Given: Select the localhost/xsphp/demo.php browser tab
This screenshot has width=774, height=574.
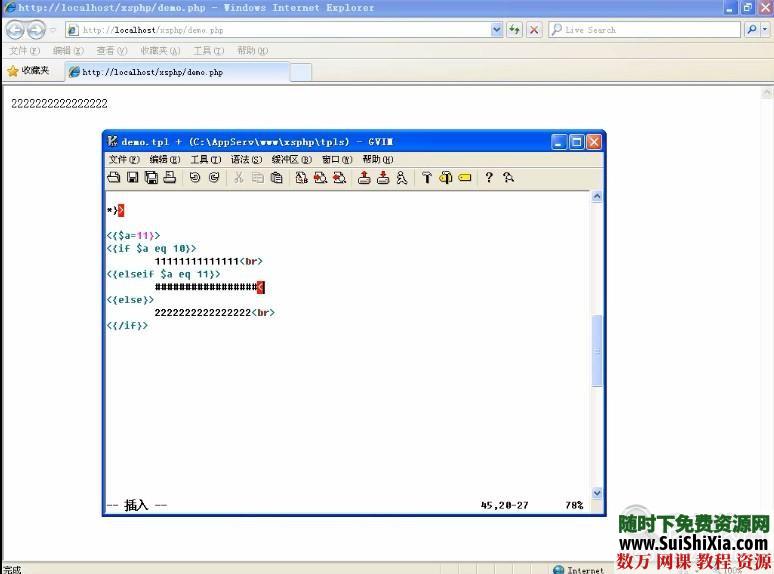Looking at the screenshot, I should pos(176,72).
